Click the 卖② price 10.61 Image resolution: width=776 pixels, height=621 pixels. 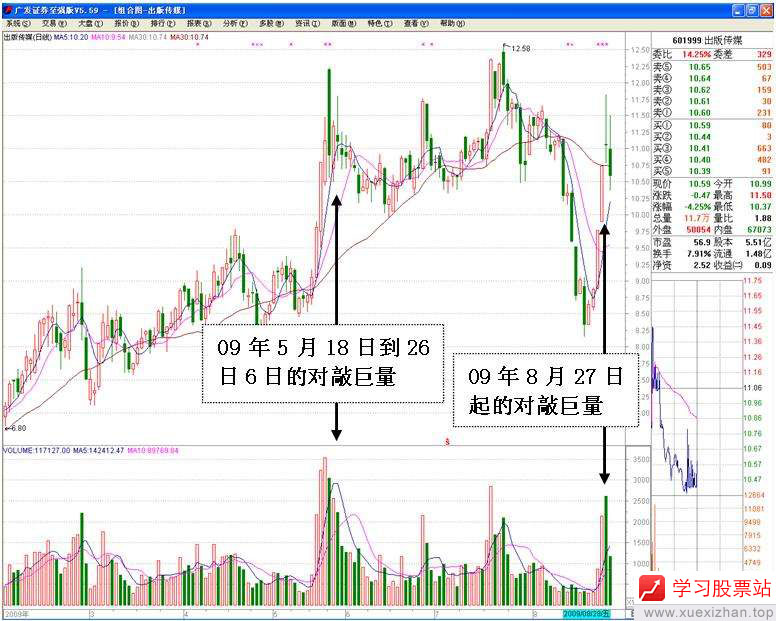[700, 101]
